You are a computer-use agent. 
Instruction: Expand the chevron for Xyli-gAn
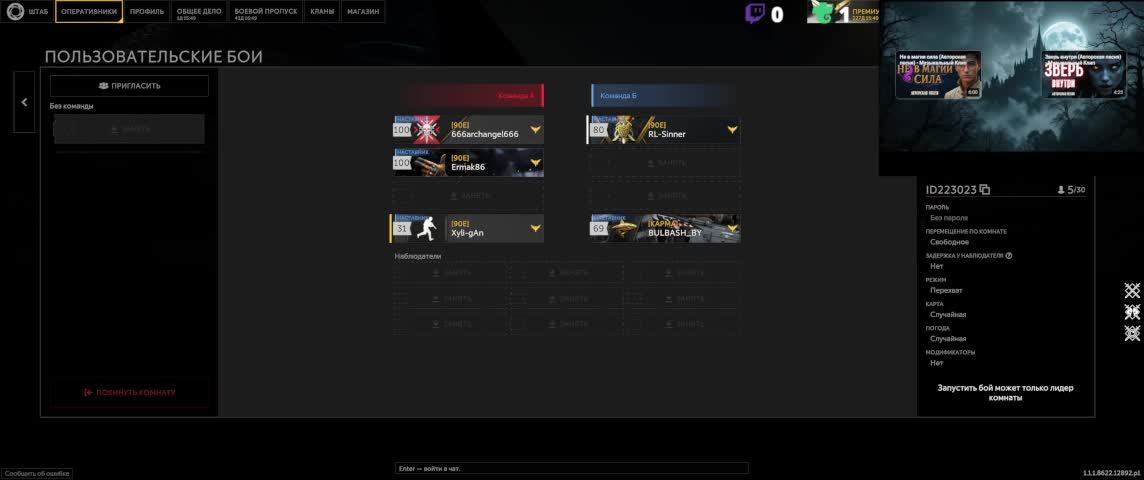coord(536,228)
